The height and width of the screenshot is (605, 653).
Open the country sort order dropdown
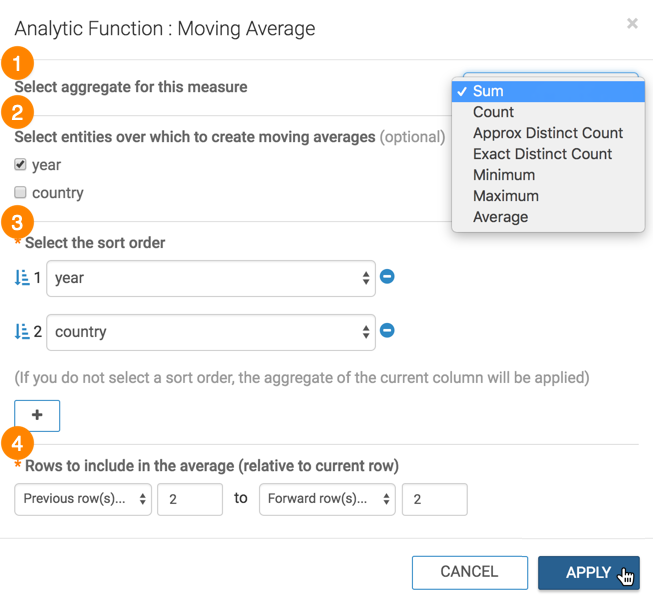(211, 332)
